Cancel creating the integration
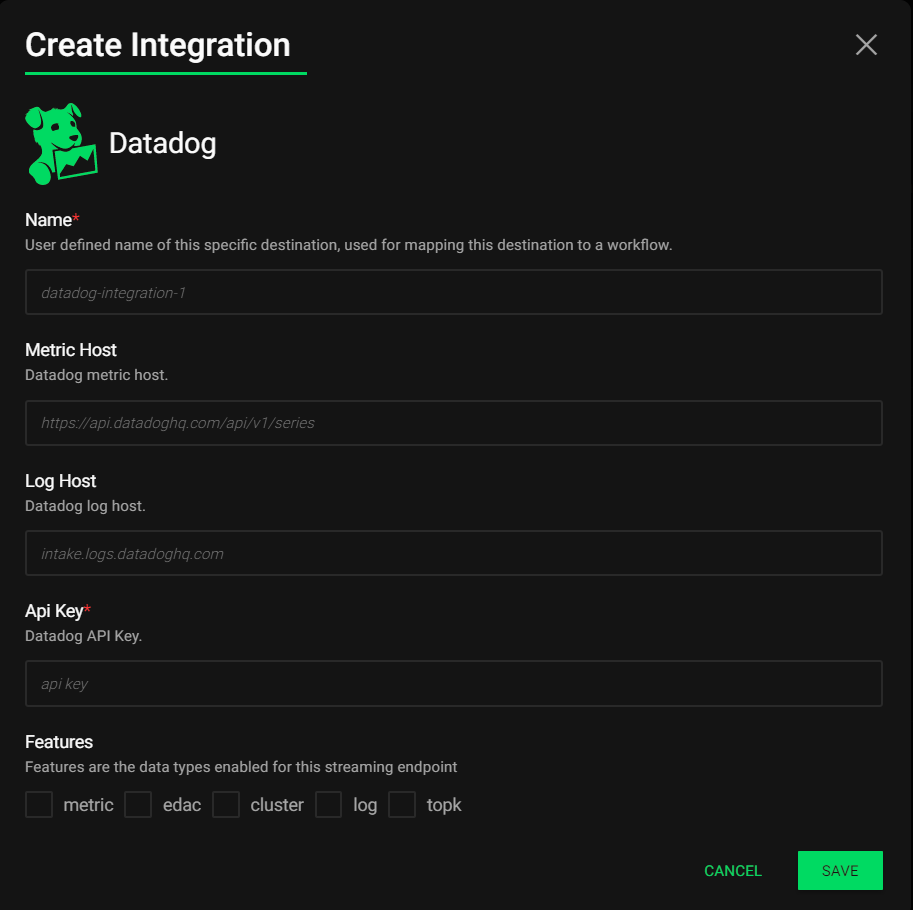This screenshot has height=910, width=913. 732,870
